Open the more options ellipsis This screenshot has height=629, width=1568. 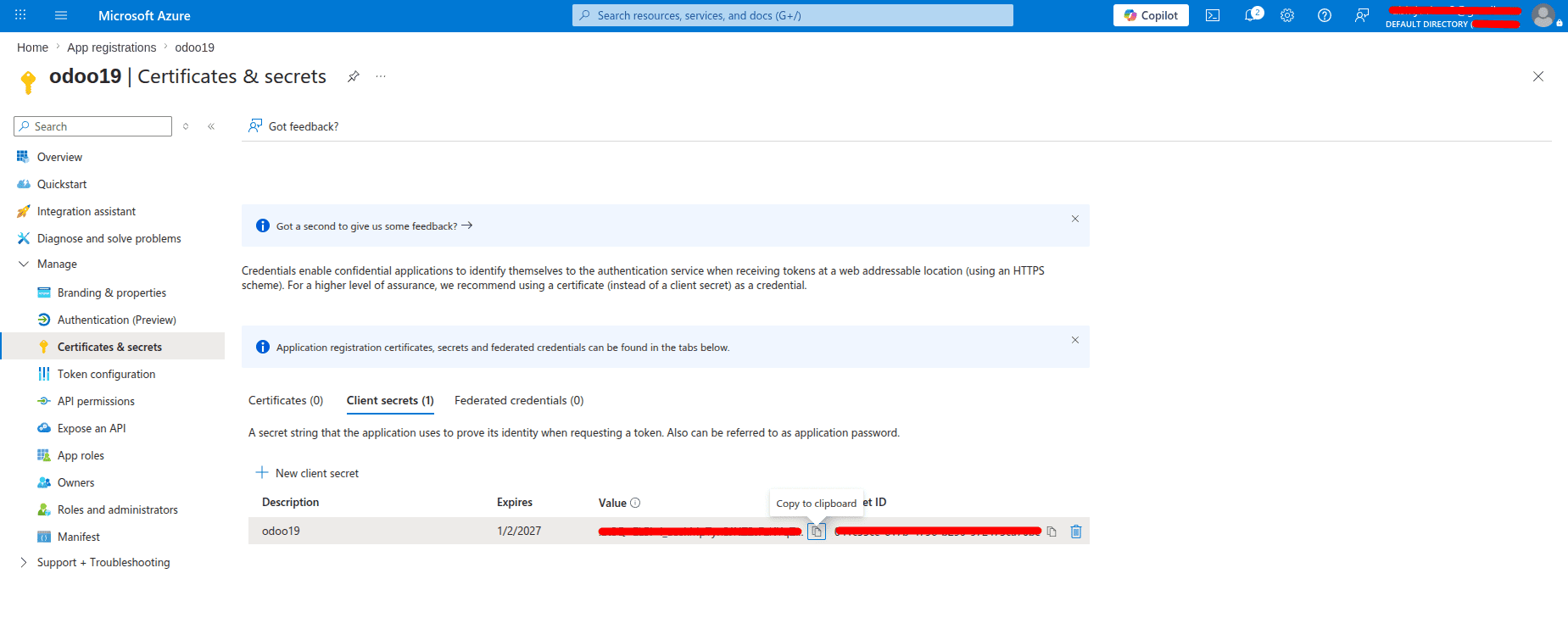381,76
